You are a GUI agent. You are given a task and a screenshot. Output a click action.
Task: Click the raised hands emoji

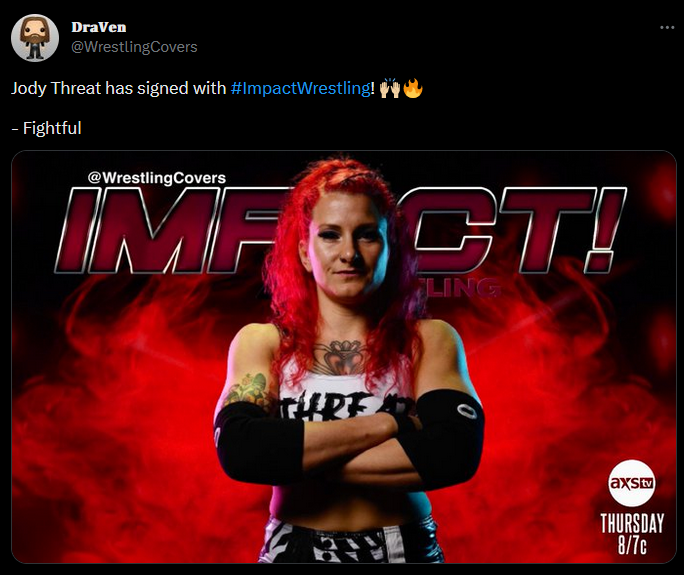coord(390,88)
